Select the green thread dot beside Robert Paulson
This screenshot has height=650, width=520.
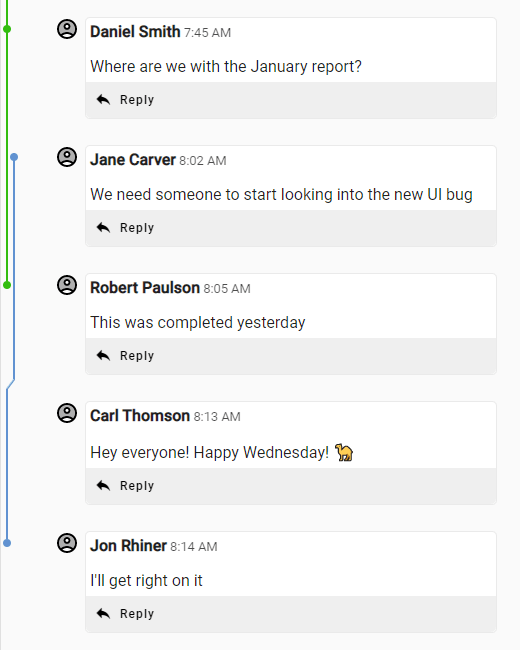(7, 285)
